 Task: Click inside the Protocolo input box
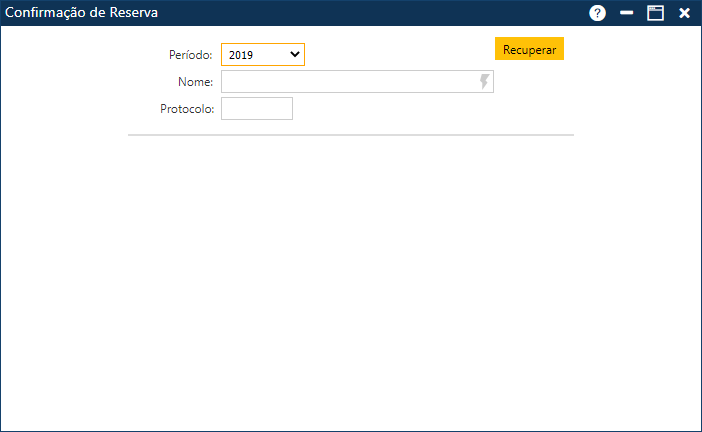257,109
